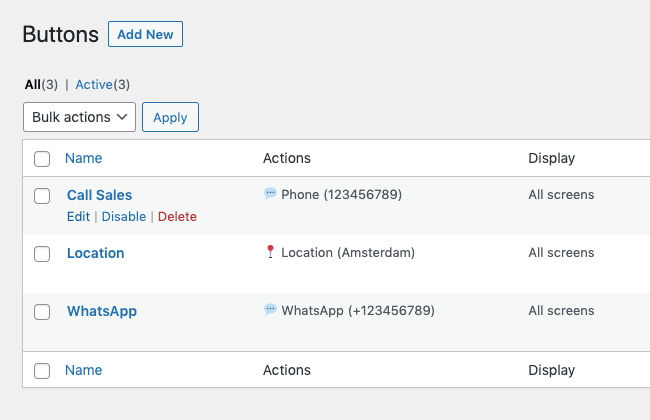Edit the Call Sales button
The width and height of the screenshot is (650, 420).
(x=78, y=217)
